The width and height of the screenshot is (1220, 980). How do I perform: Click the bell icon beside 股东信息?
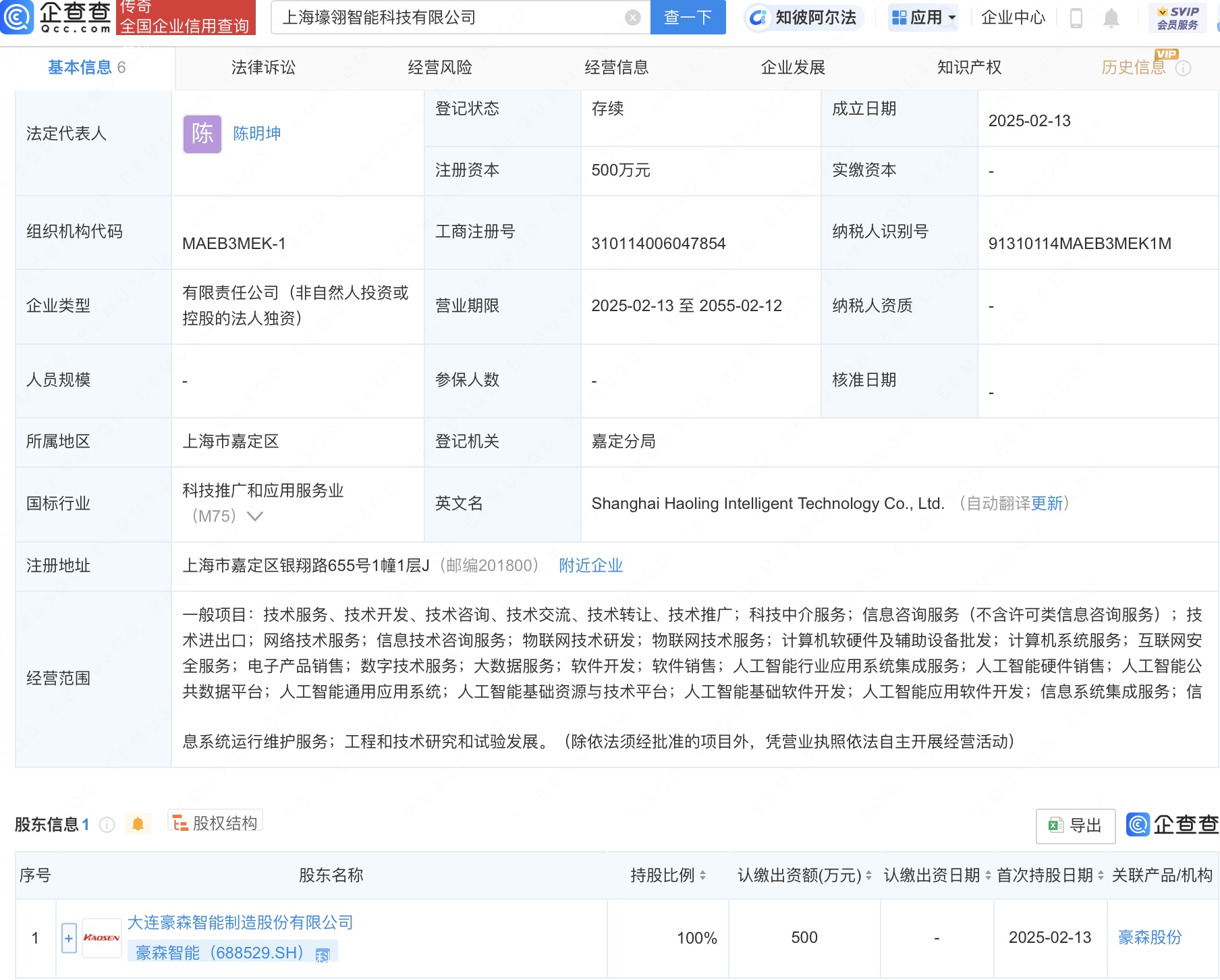[x=138, y=824]
